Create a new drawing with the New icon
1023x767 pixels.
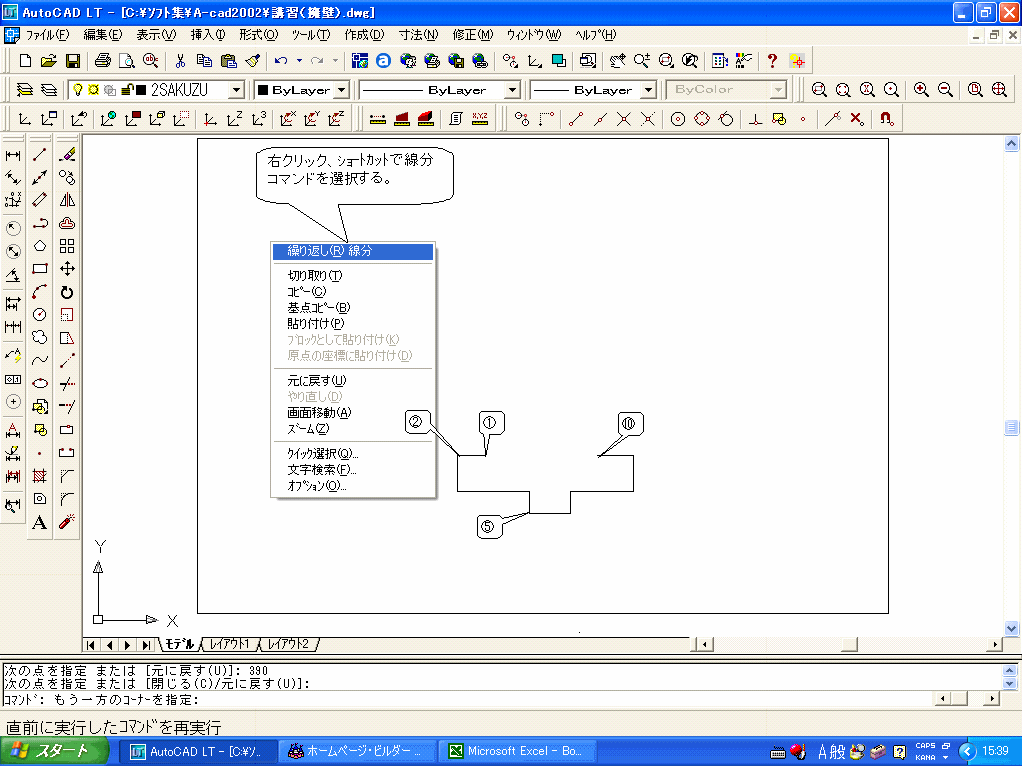click(25, 61)
